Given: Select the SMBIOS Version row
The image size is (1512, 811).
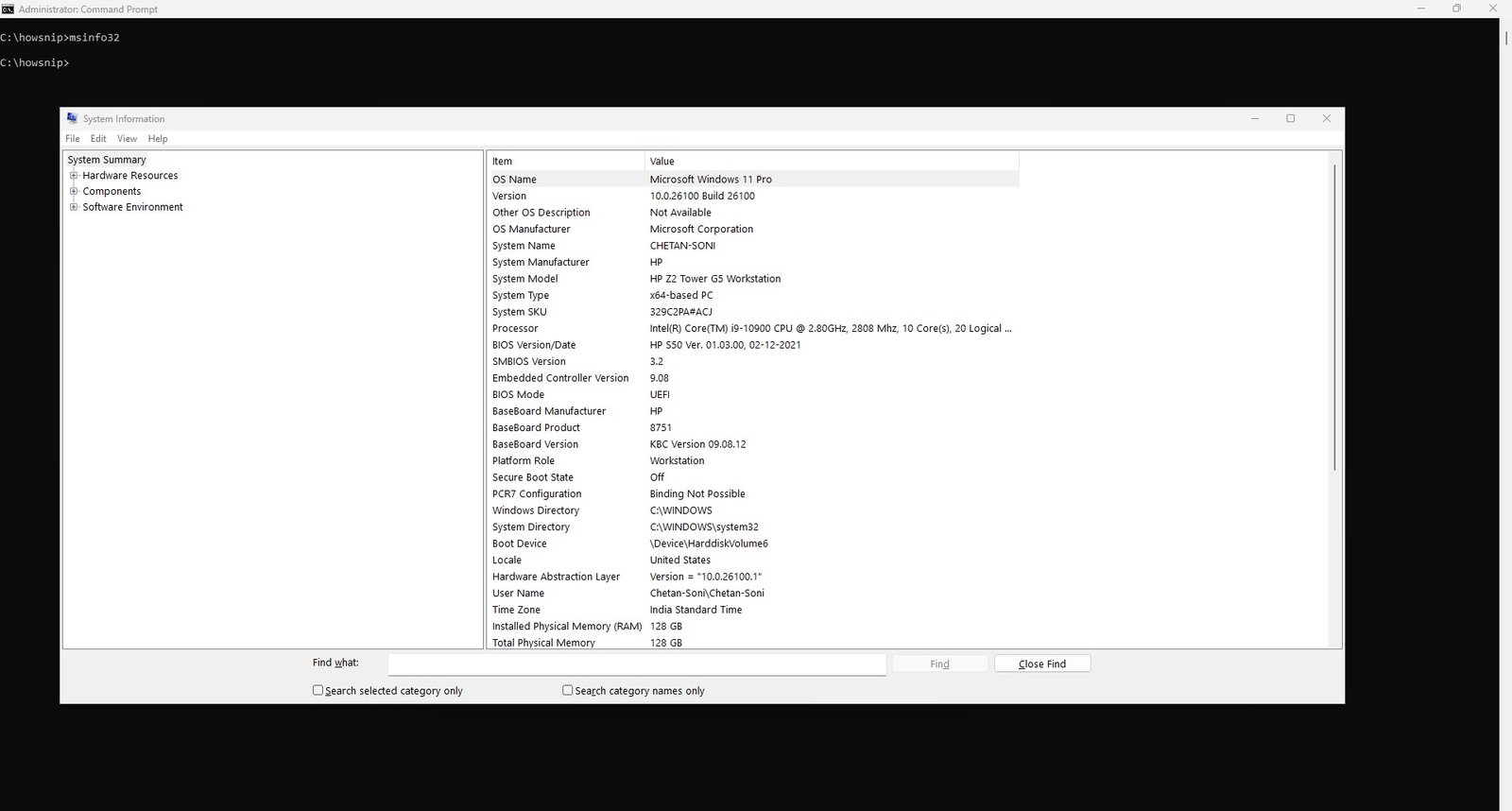Looking at the screenshot, I should click(753, 361).
